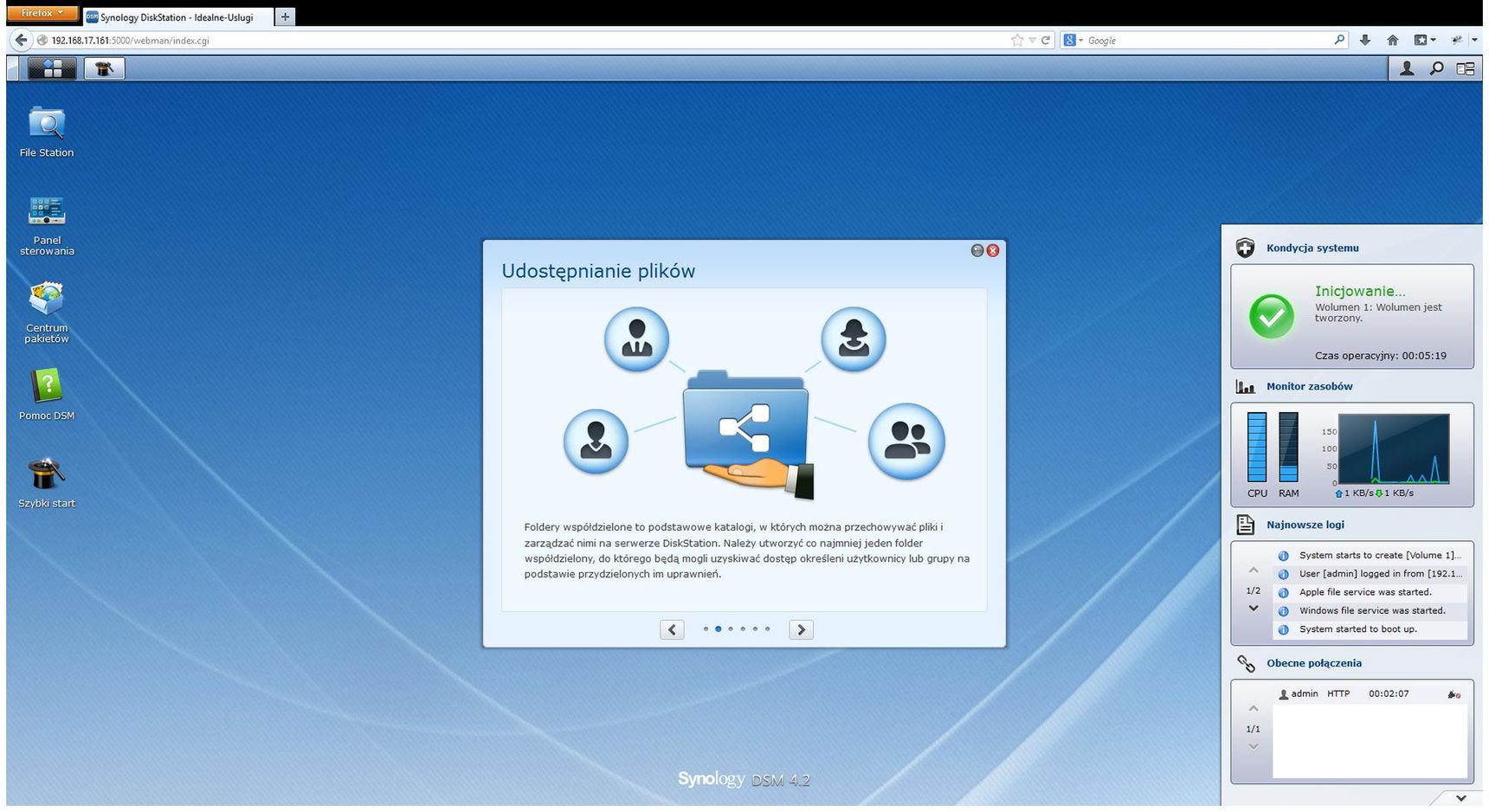Open the Firefox downloads arrow

1365,40
